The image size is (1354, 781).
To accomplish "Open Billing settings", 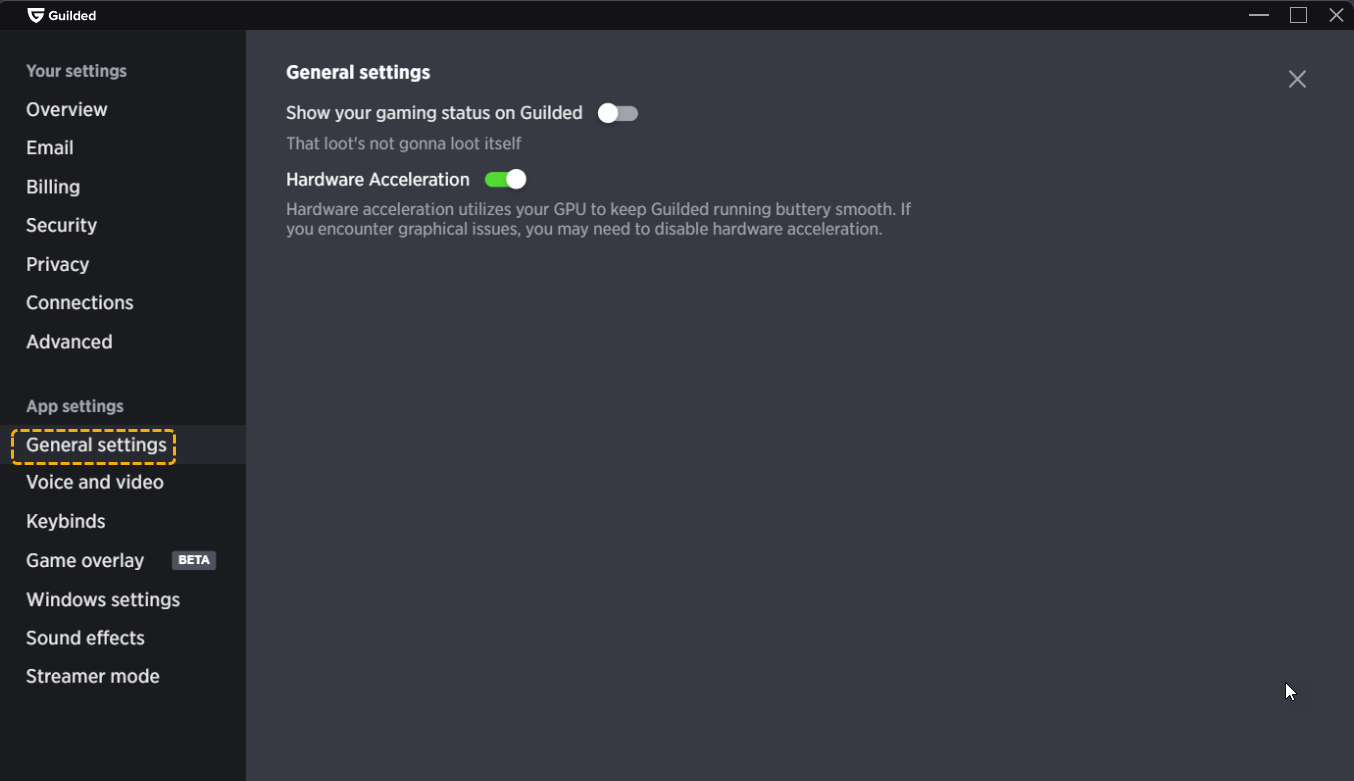I will coord(53,187).
